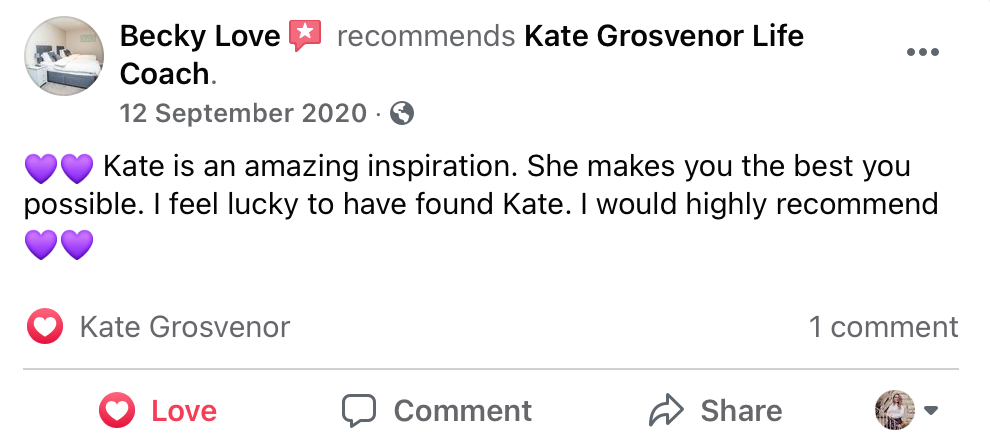Click the purple hearts starting the review

click(57, 167)
